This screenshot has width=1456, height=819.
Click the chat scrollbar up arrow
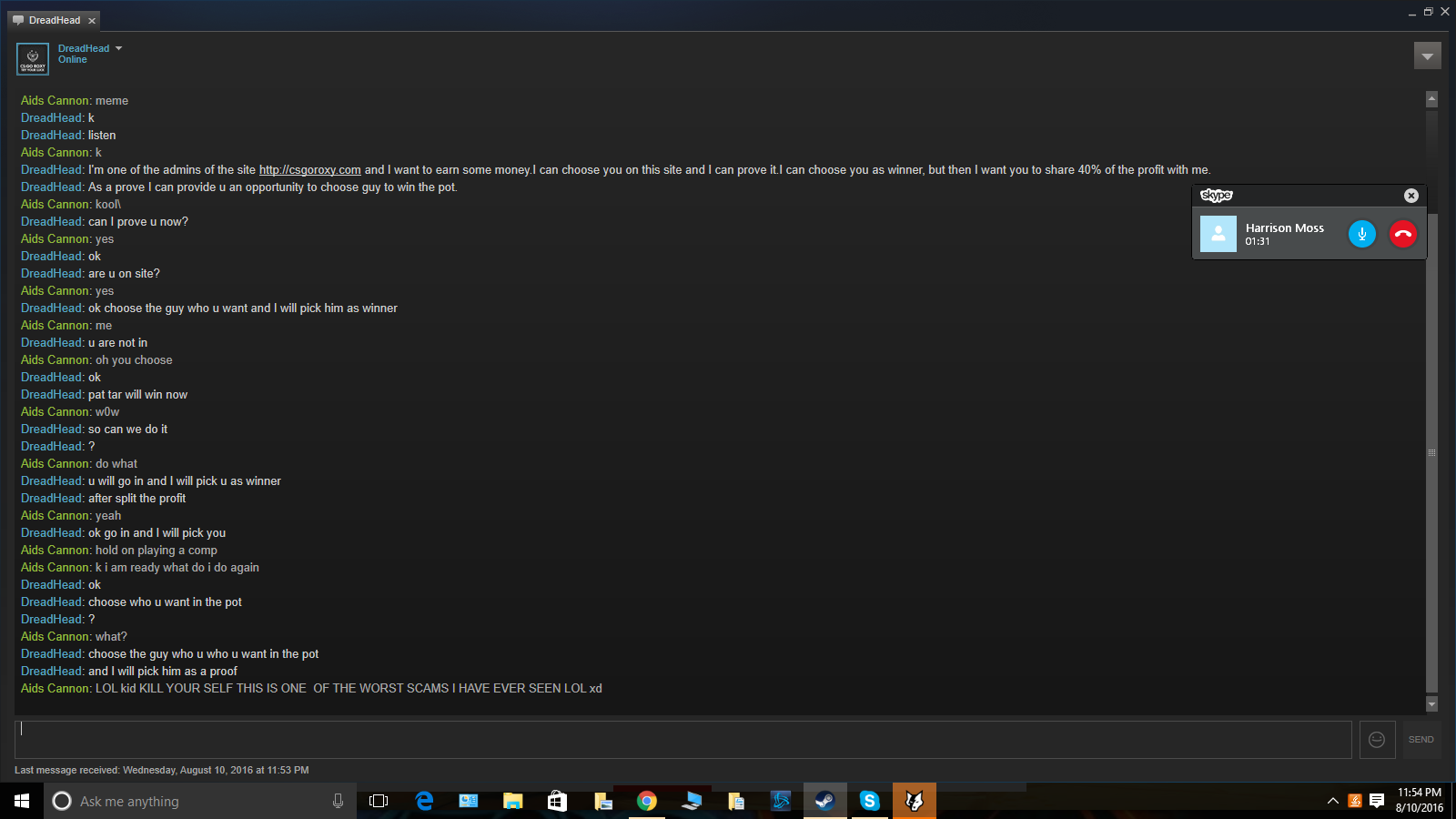click(1431, 99)
